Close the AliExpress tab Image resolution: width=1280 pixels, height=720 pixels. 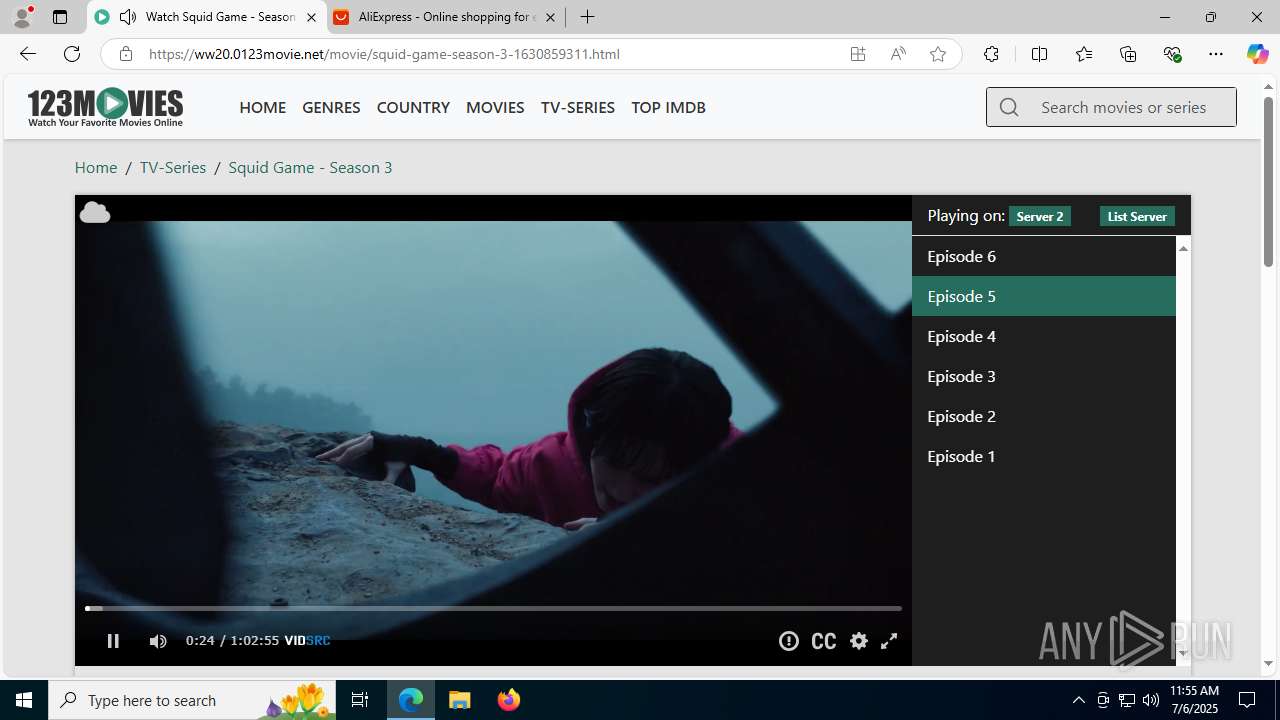(x=550, y=17)
